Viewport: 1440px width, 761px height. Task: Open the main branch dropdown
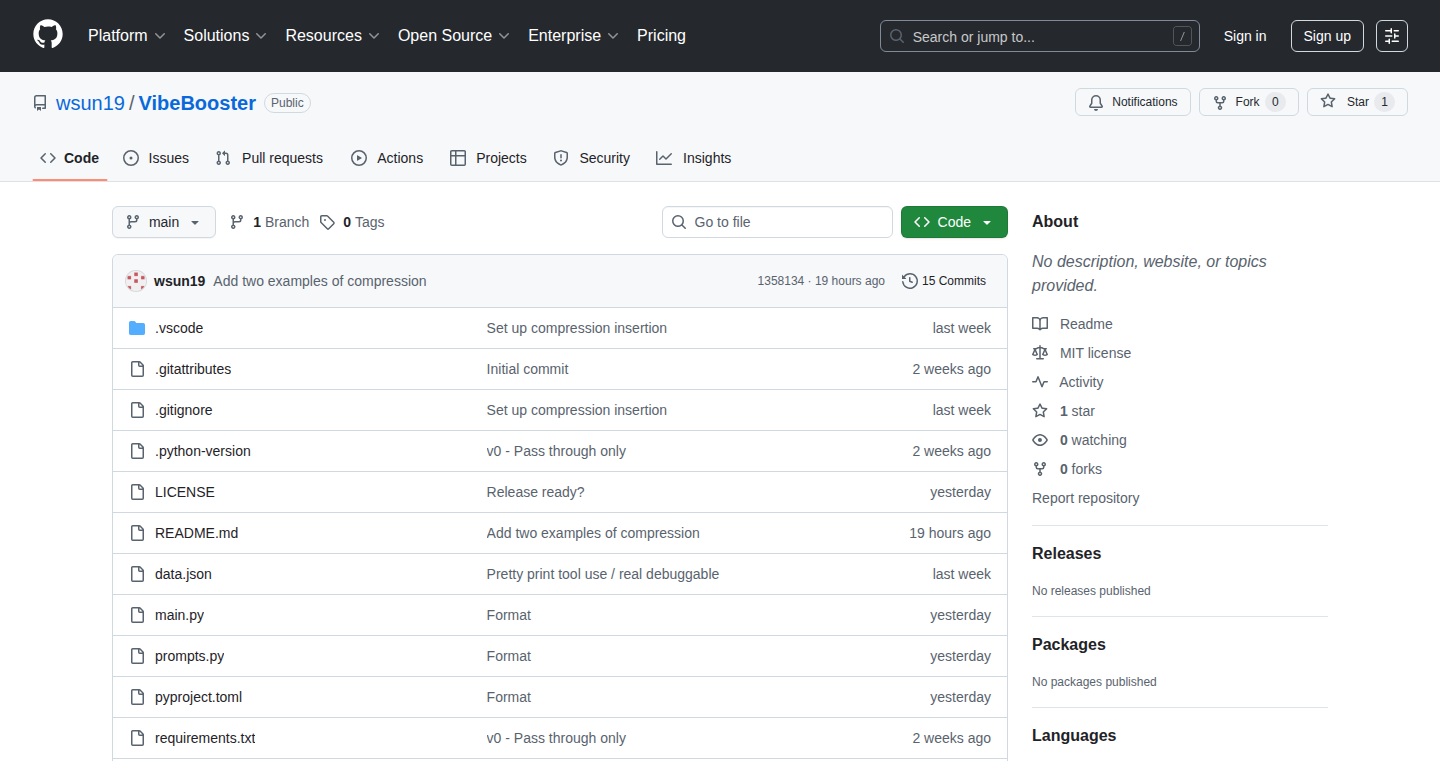pyautogui.click(x=164, y=222)
